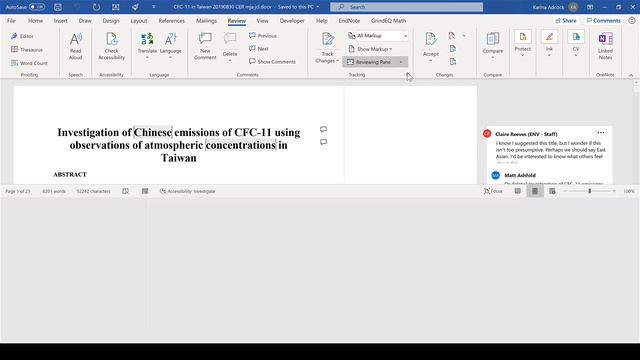
Task: Click the Previous Change icon
Action: click(453, 49)
